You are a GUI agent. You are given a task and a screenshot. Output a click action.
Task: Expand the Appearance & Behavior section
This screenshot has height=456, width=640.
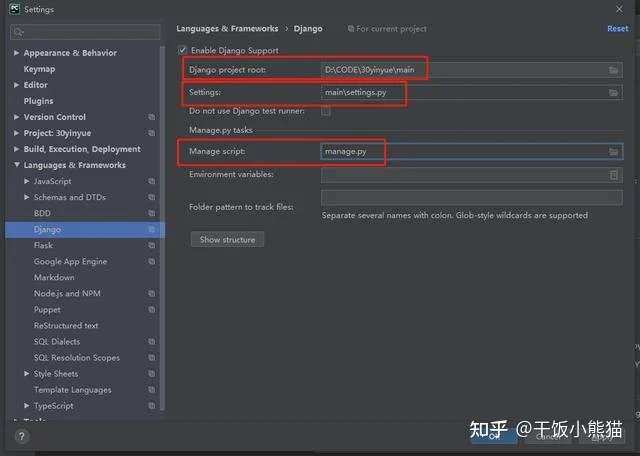[16, 53]
